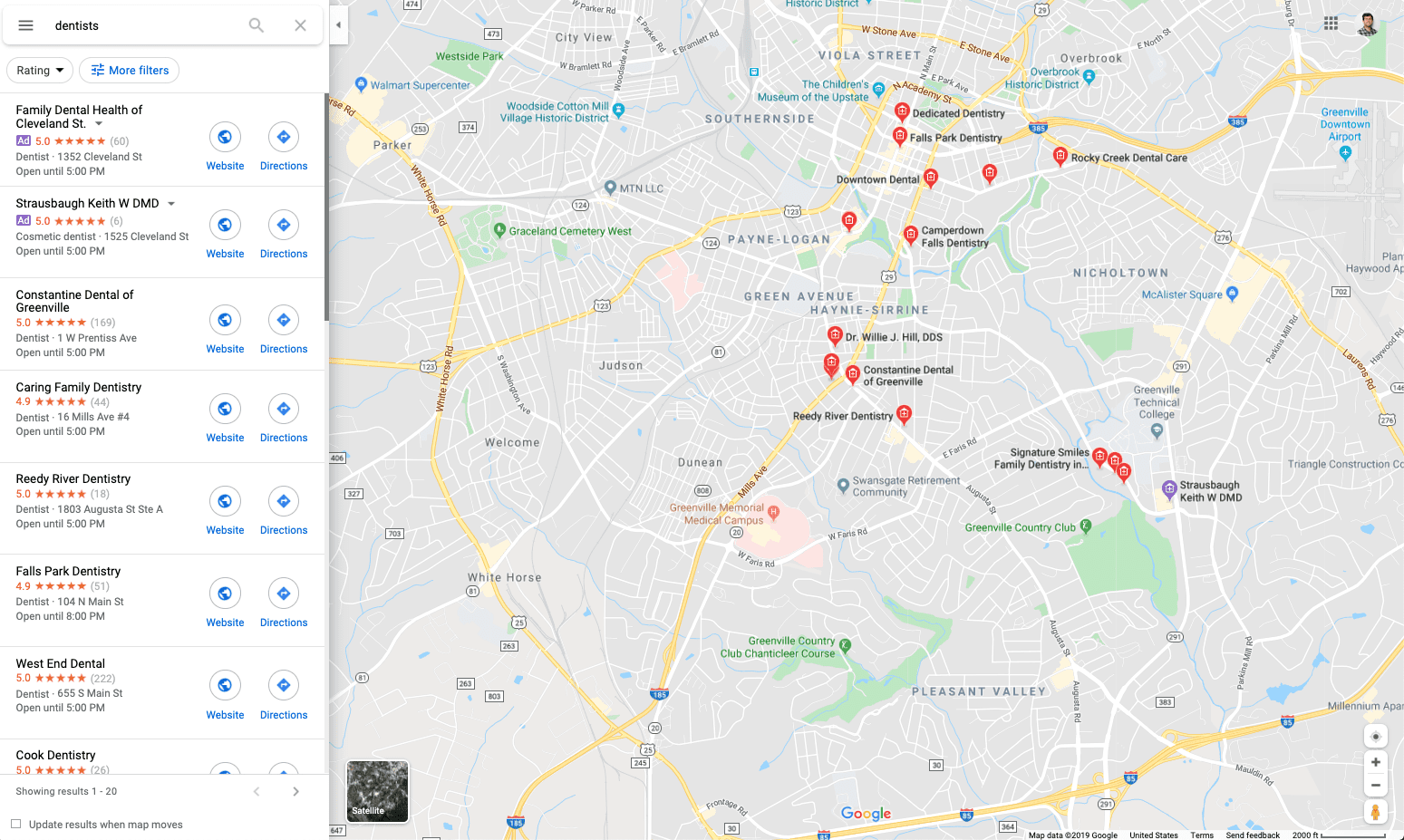Open the Terms link
Image resolution: width=1404 pixels, height=840 pixels.
pos(1202,835)
